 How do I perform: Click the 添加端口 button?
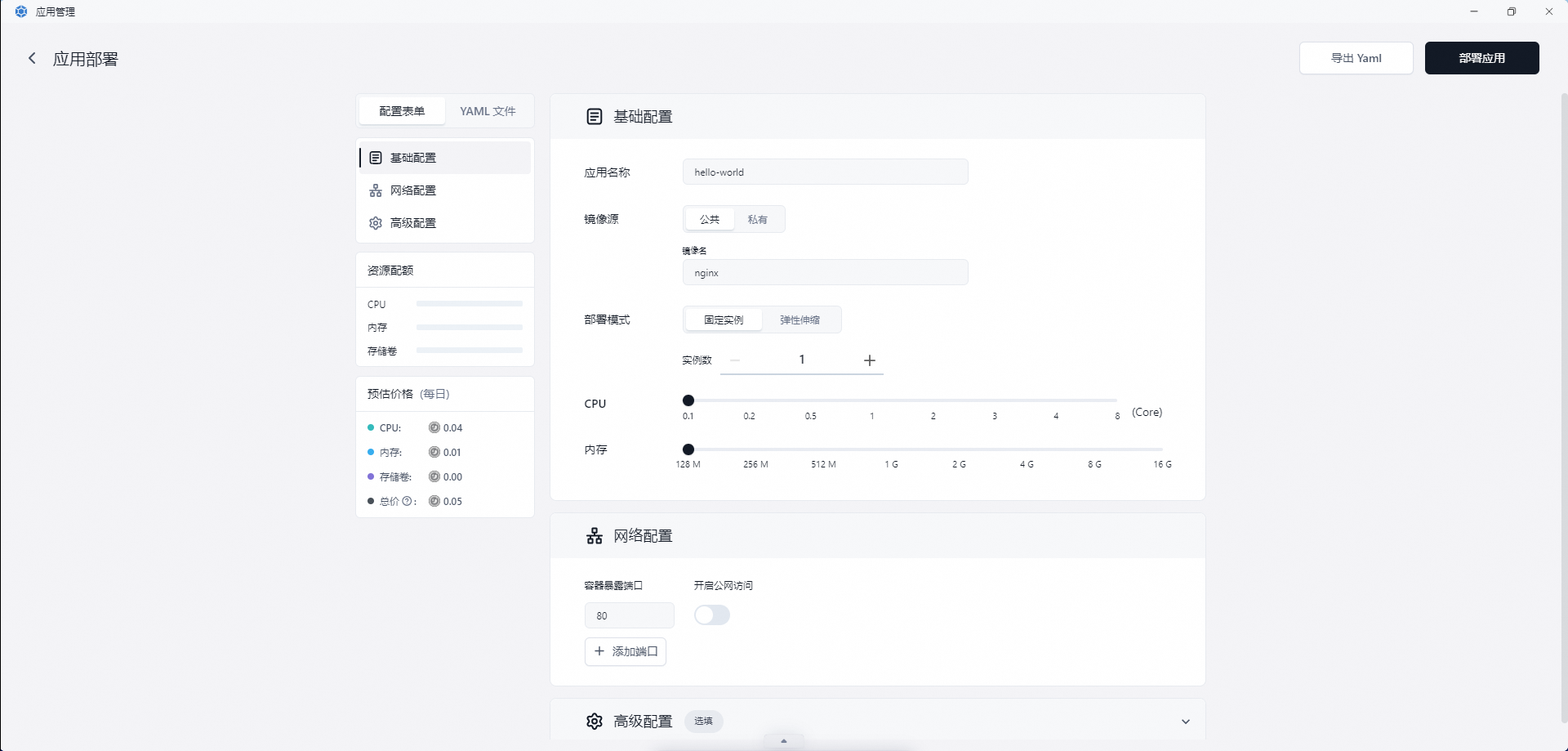pos(626,651)
